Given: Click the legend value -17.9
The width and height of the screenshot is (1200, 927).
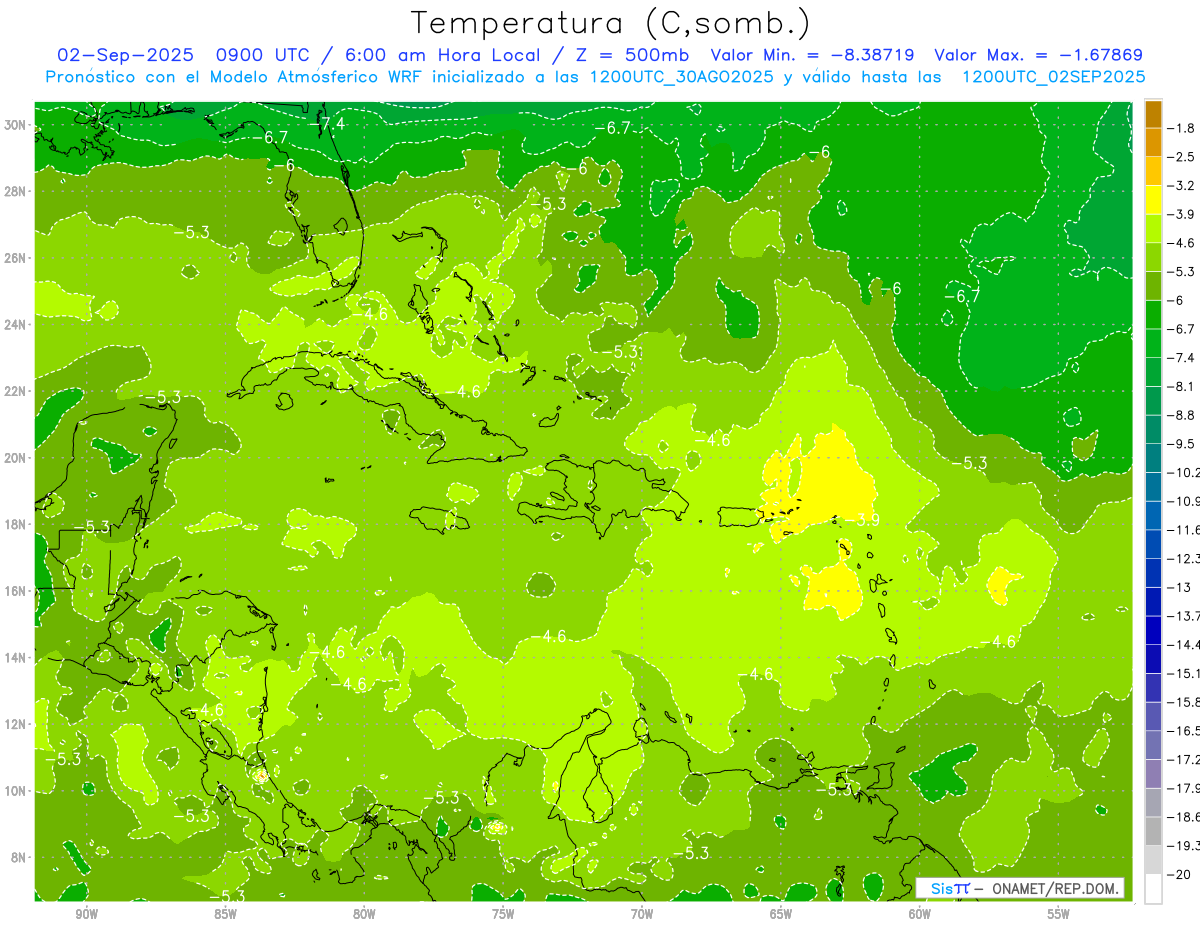Looking at the screenshot, I should (1183, 788).
